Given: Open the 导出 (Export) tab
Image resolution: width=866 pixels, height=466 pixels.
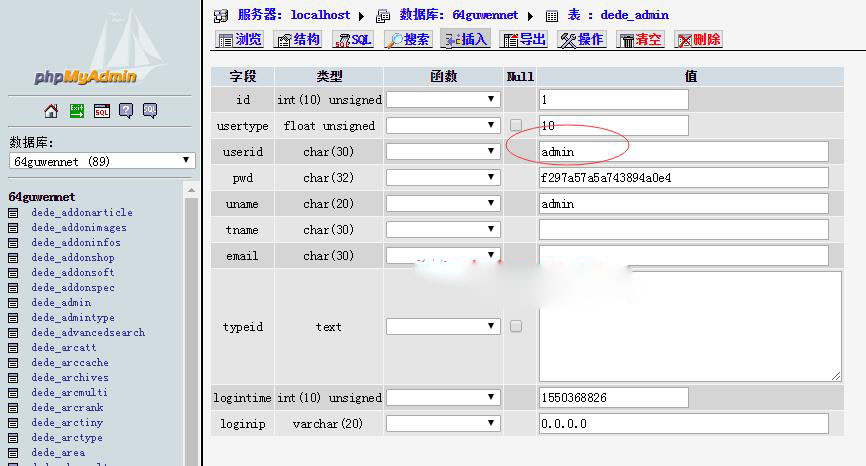Looking at the screenshot, I should click(523, 40).
